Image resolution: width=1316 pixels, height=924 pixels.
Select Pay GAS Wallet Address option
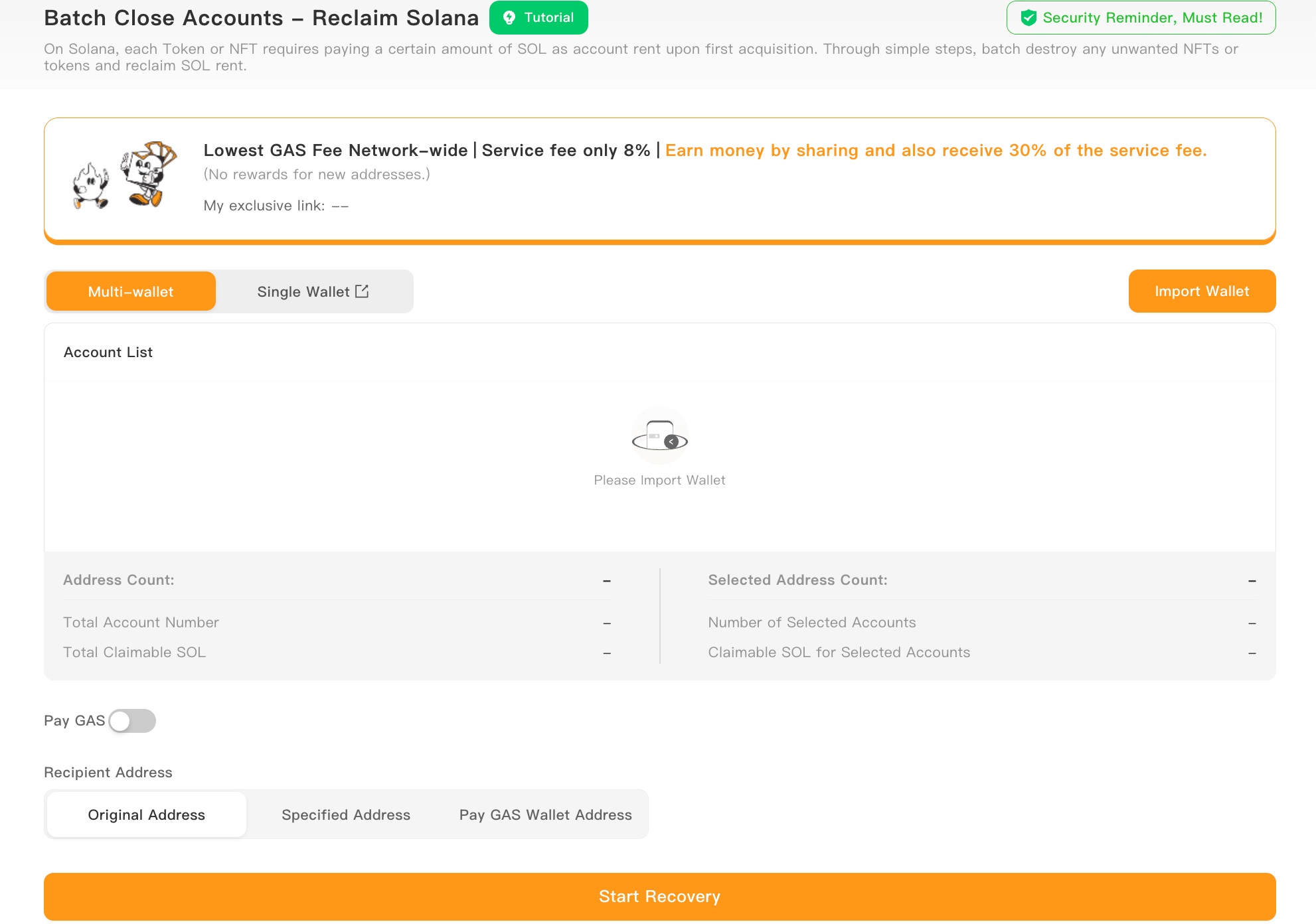(x=546, y=814)
